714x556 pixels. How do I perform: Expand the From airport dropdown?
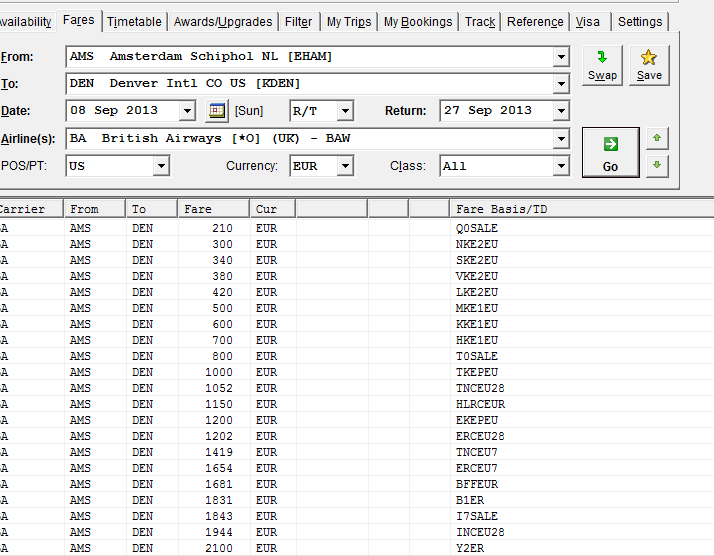click(x=561, y=57)
